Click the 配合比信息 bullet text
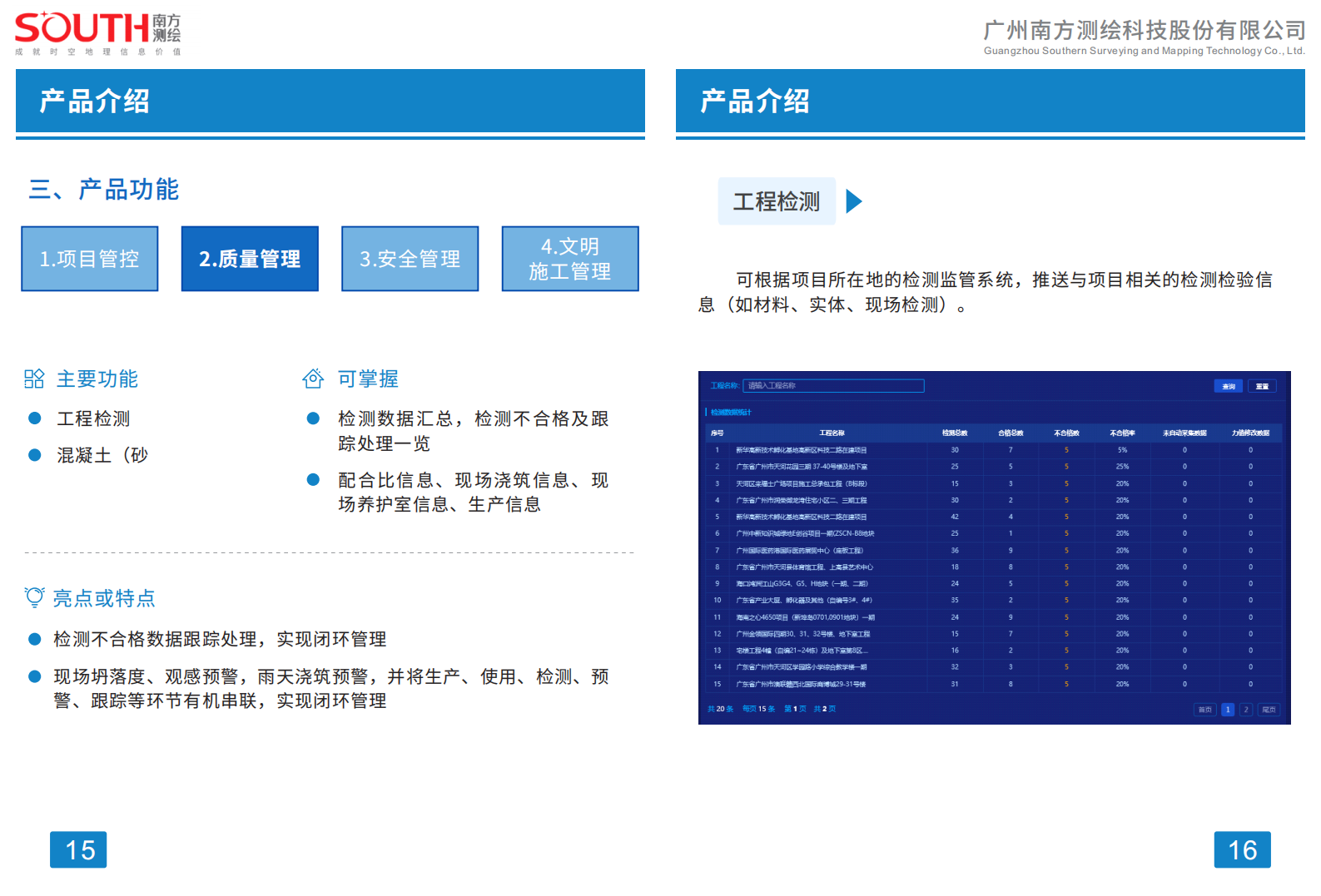This screenshot has width=1321, height=896. pos(473,493)
